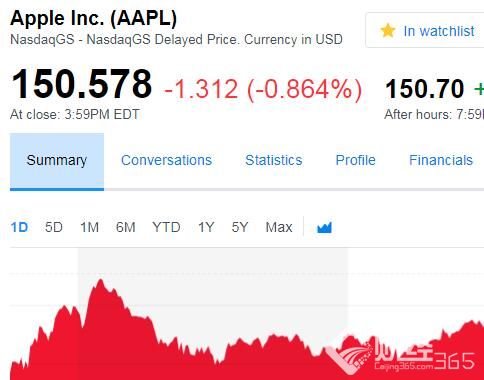Open the Profile tab
This screenshot has height=380, width=484.
click(x=355, y=160)
